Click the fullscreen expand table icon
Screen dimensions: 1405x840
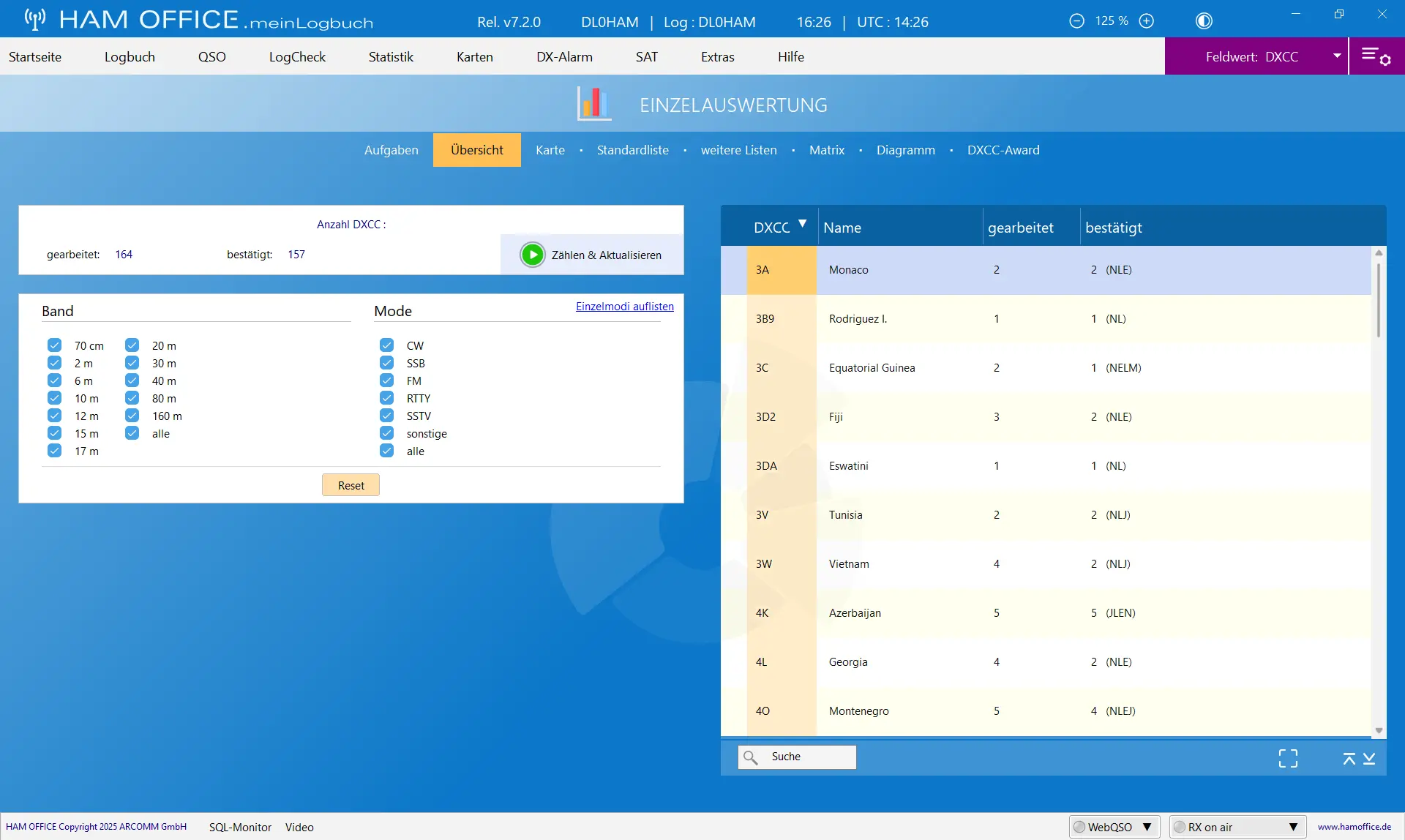pos(1288,758)
